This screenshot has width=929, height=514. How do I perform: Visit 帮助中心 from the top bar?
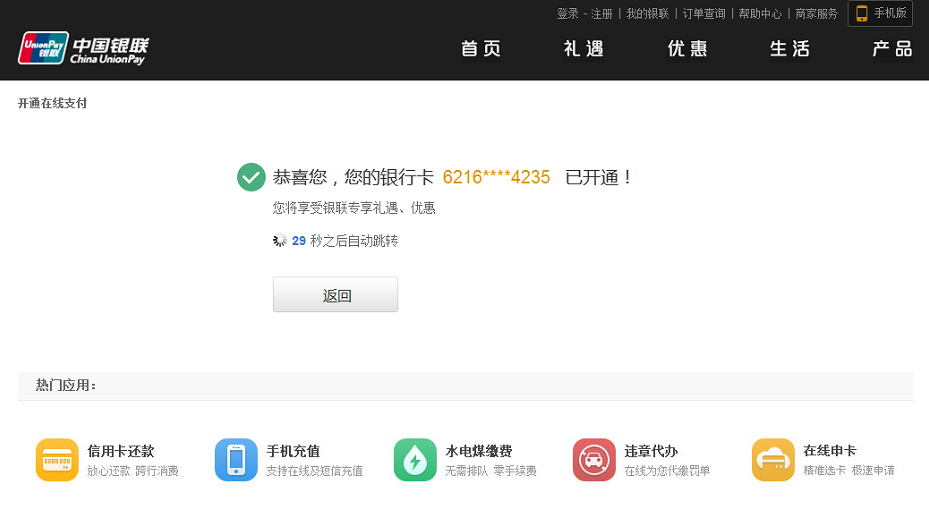tap(760, 14)
